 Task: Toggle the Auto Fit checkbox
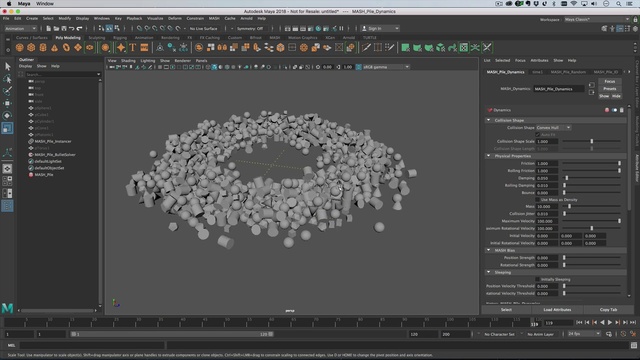538,134
